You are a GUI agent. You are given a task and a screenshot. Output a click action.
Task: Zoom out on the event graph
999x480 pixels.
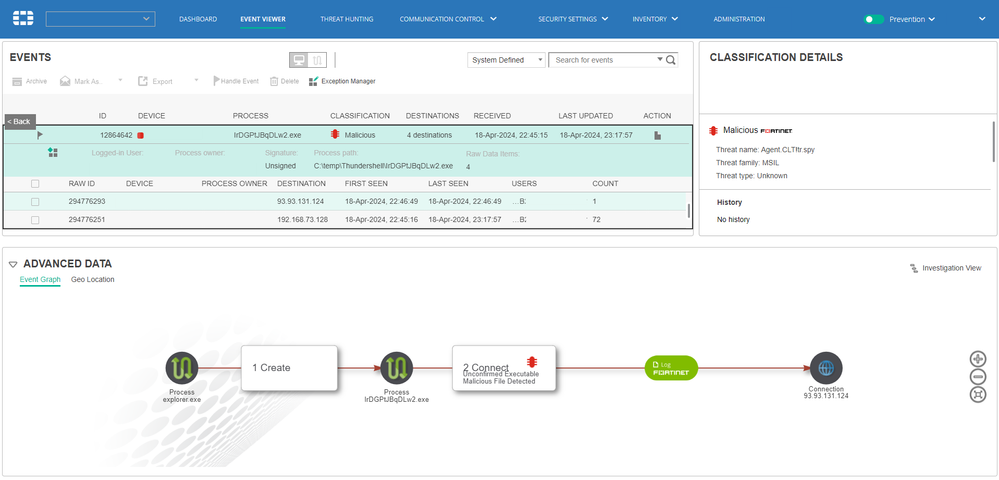[978, 377]
